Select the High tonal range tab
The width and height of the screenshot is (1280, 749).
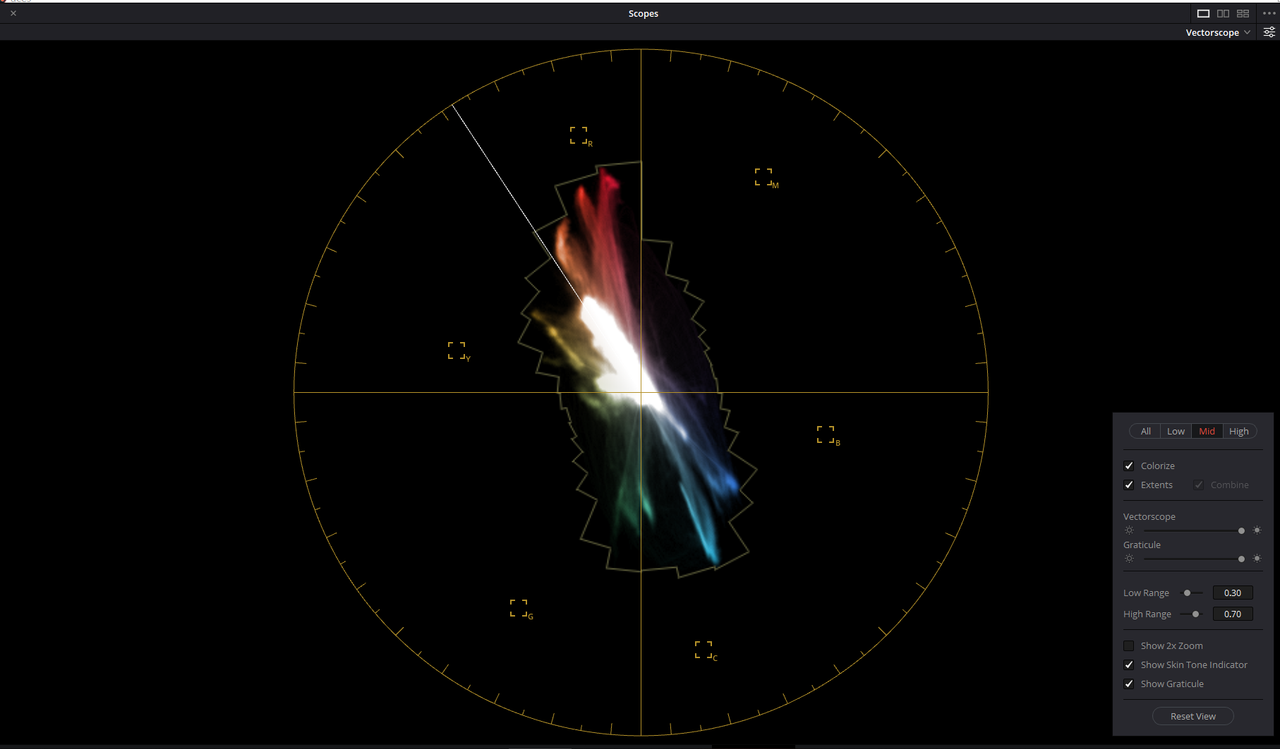[x=1239, y=431]
